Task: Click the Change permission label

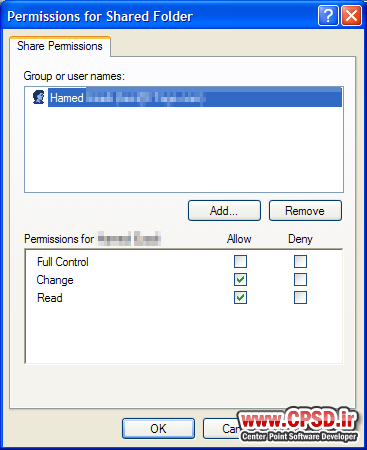Action: [55, 280]
